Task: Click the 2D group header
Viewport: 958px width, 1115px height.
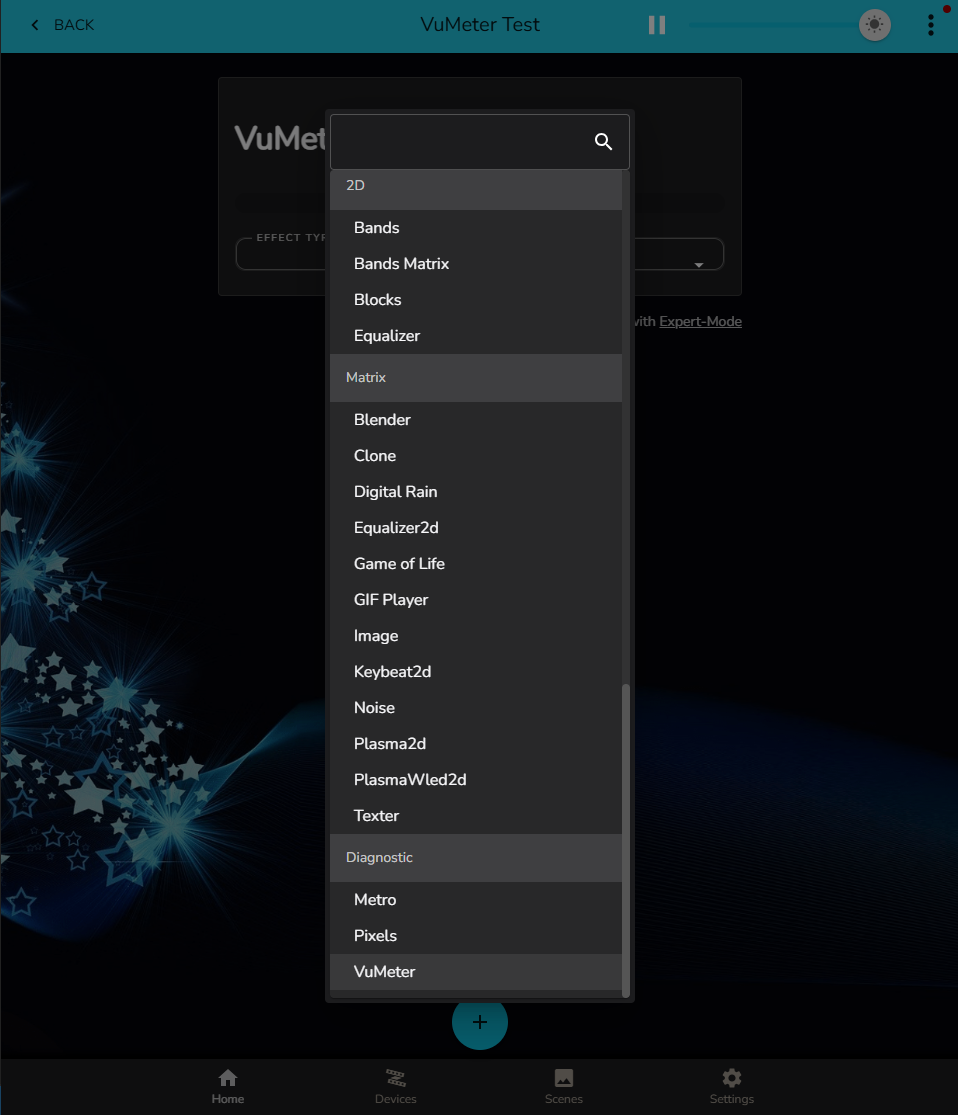Action: point(476,189)
